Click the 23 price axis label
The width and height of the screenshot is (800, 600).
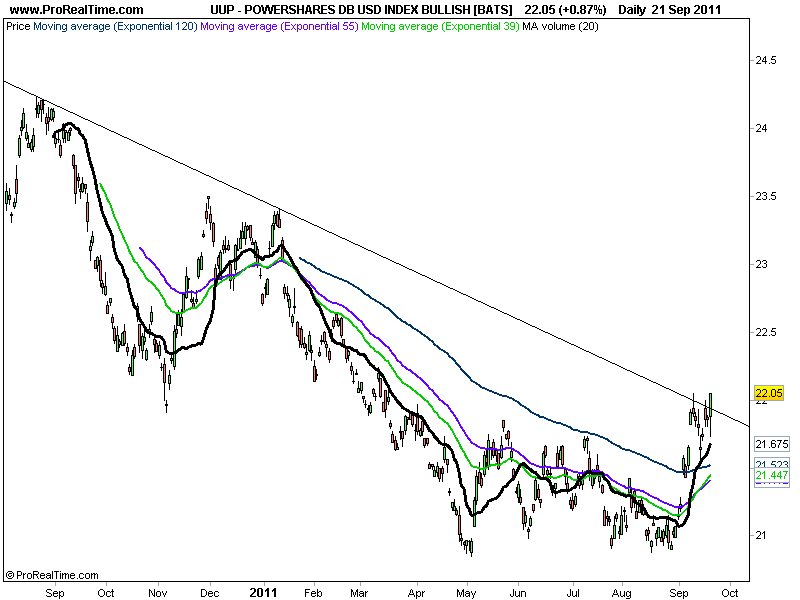pyautogui.click(x=761, y=264)
